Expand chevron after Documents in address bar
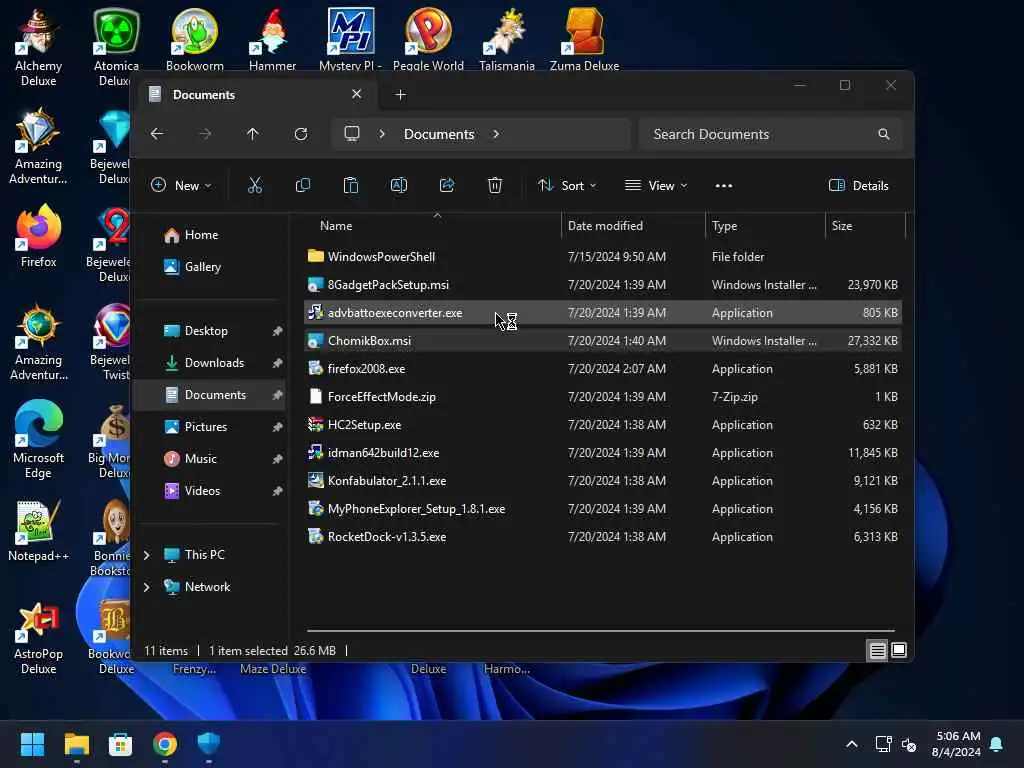The width and height of the screenshot is (1024, 768). click(496, 134)
